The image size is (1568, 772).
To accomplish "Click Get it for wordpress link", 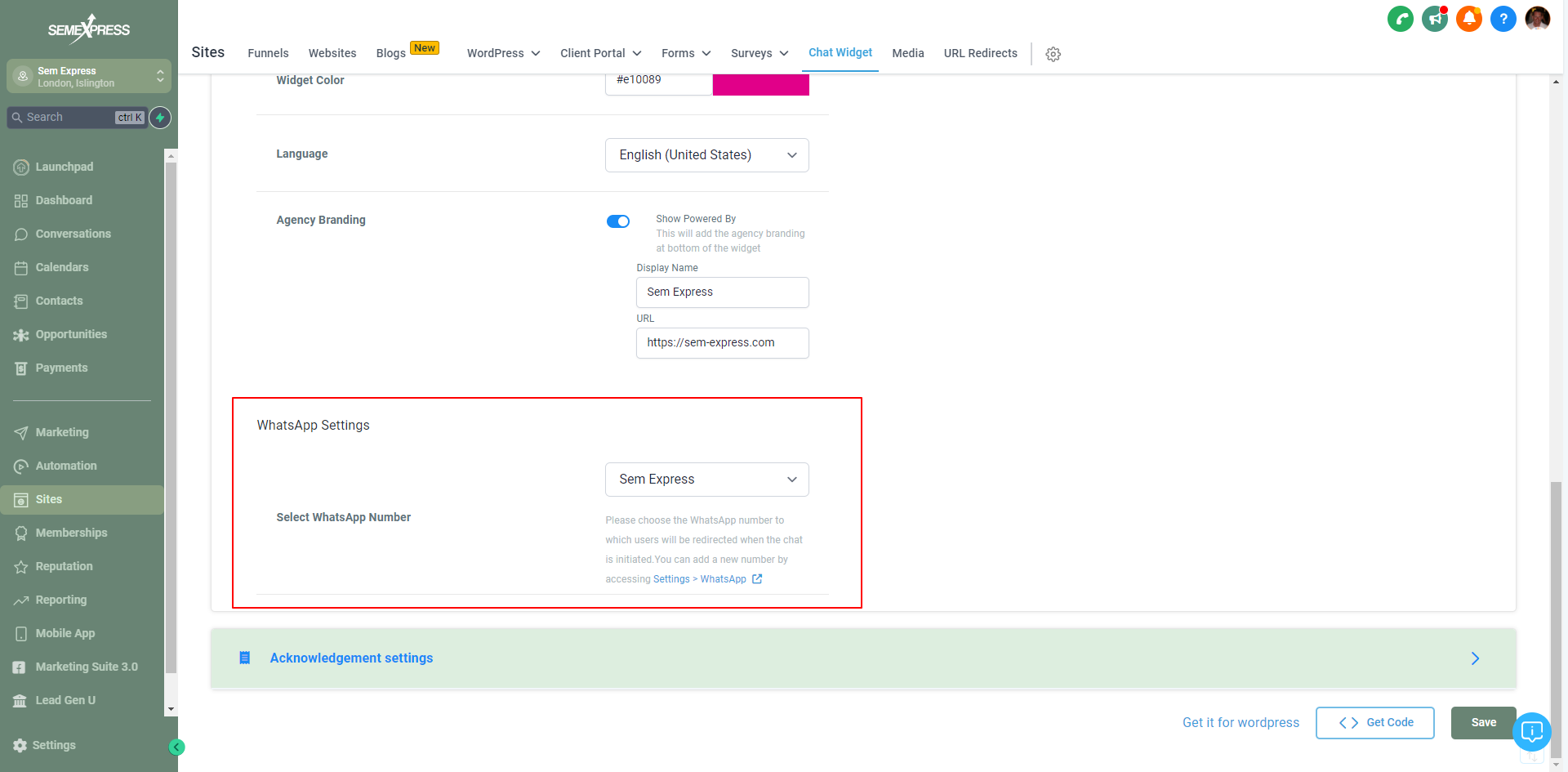I will click(x=1241, y=723).
